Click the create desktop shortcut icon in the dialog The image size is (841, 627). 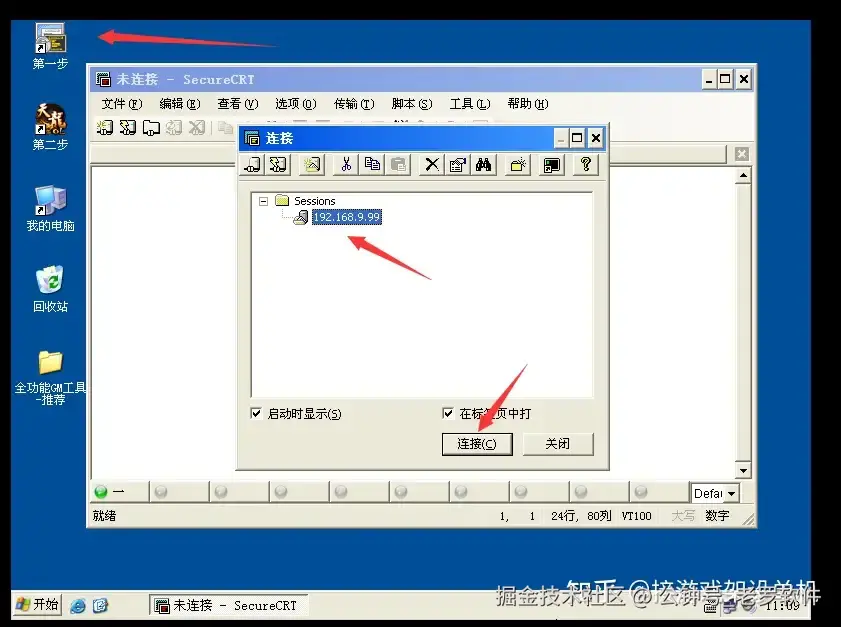coord(552,164)
